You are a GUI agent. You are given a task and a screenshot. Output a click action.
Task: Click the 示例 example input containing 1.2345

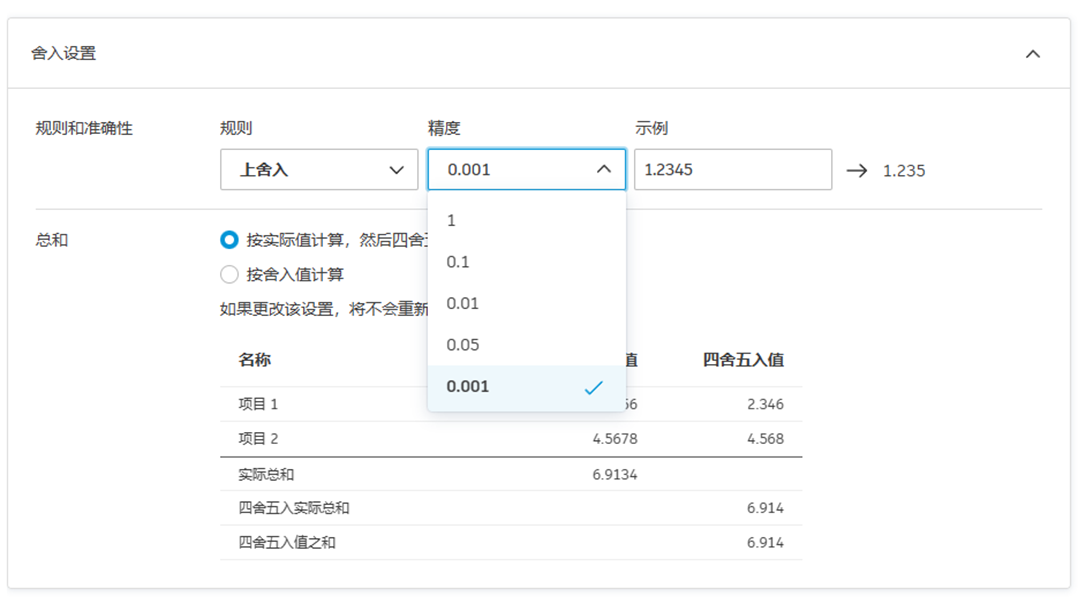tap(733, 169)
